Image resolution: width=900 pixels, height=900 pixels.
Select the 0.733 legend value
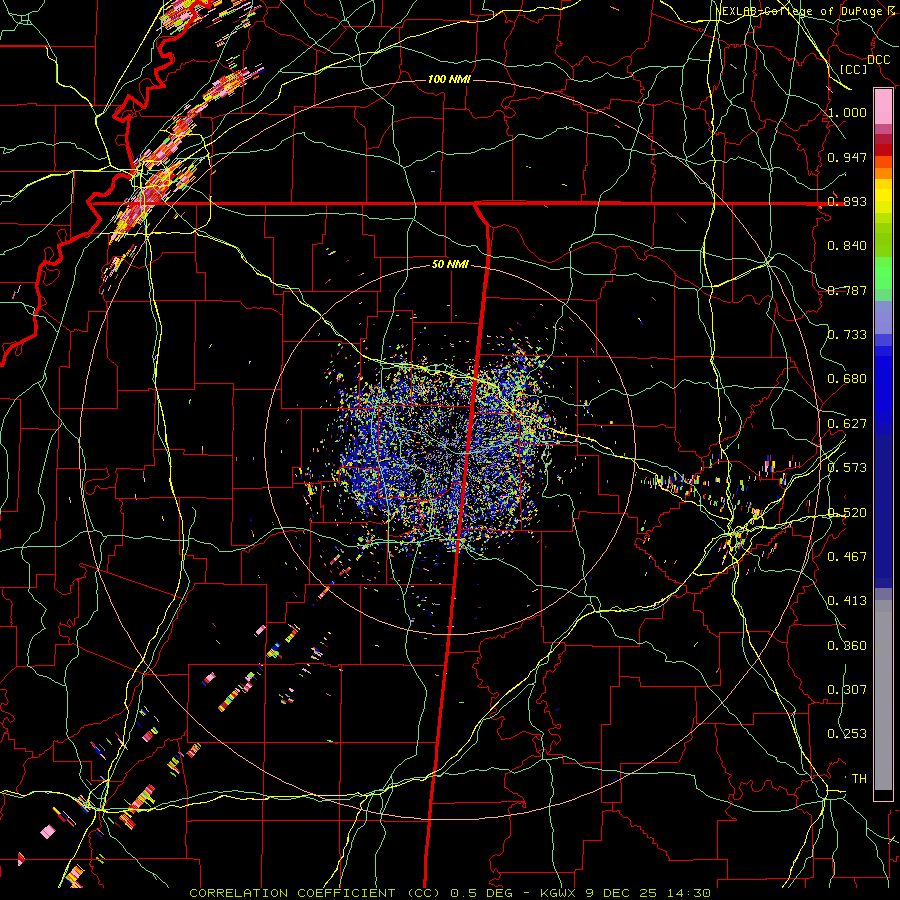point(847,335)
